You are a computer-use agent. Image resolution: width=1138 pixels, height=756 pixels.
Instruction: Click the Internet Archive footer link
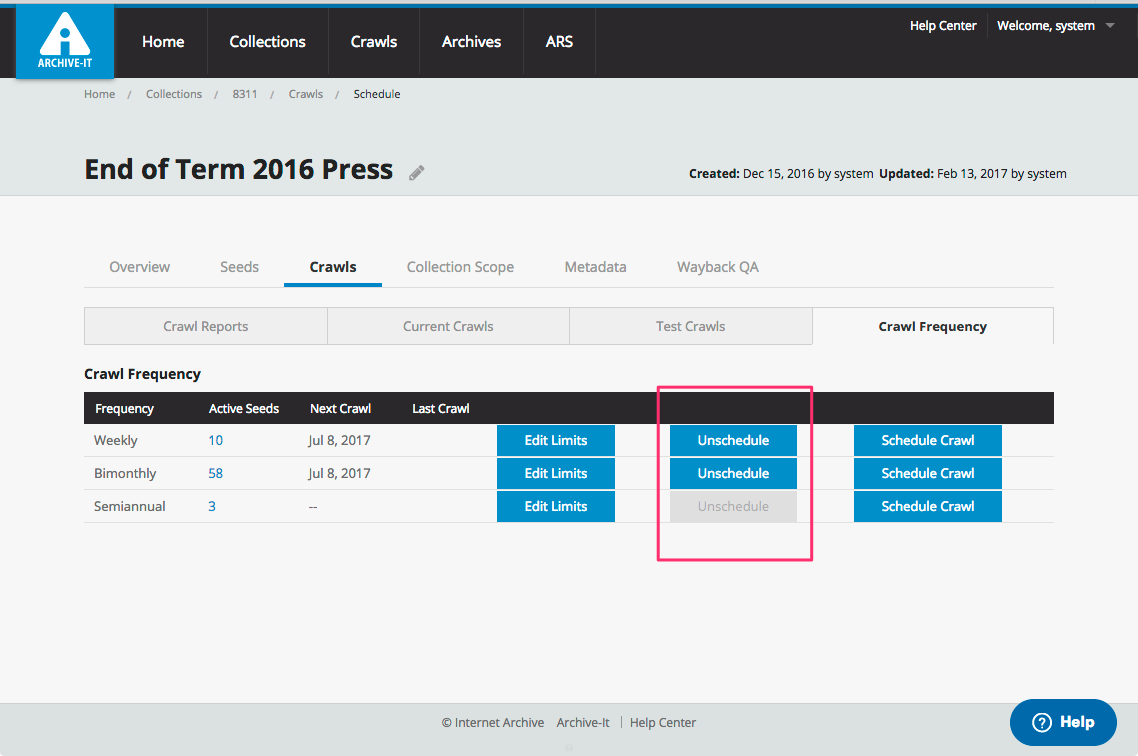click(x=499, y=722)
